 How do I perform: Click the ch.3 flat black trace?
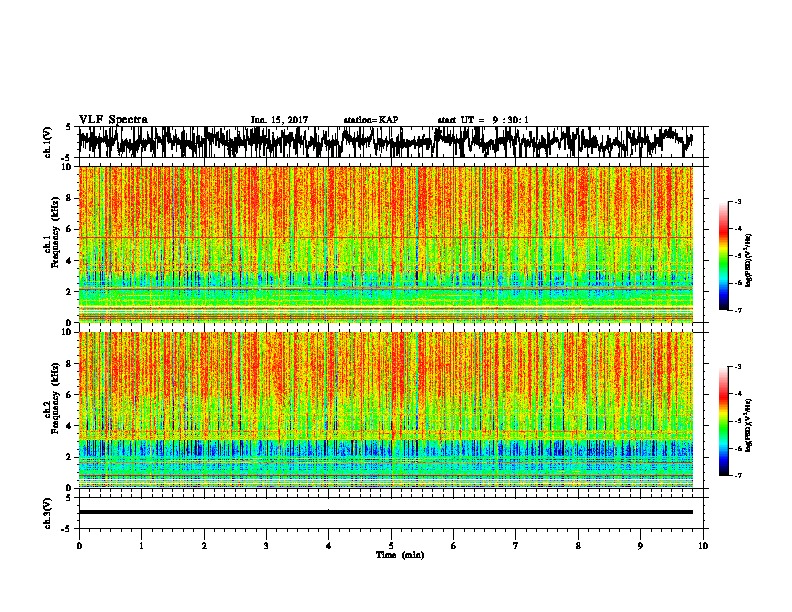[x=386, y=512]
